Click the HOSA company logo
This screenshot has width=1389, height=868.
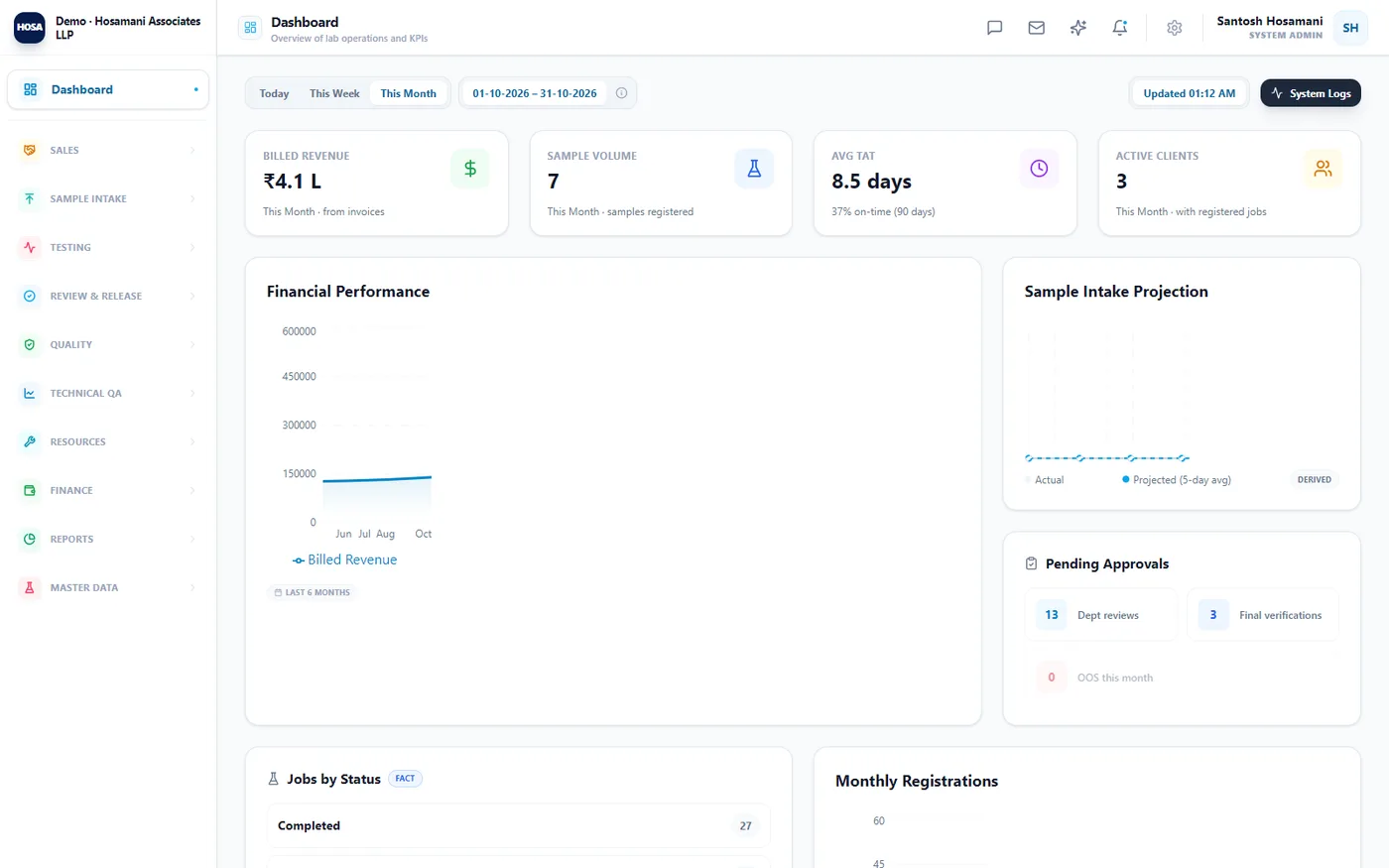30,28
